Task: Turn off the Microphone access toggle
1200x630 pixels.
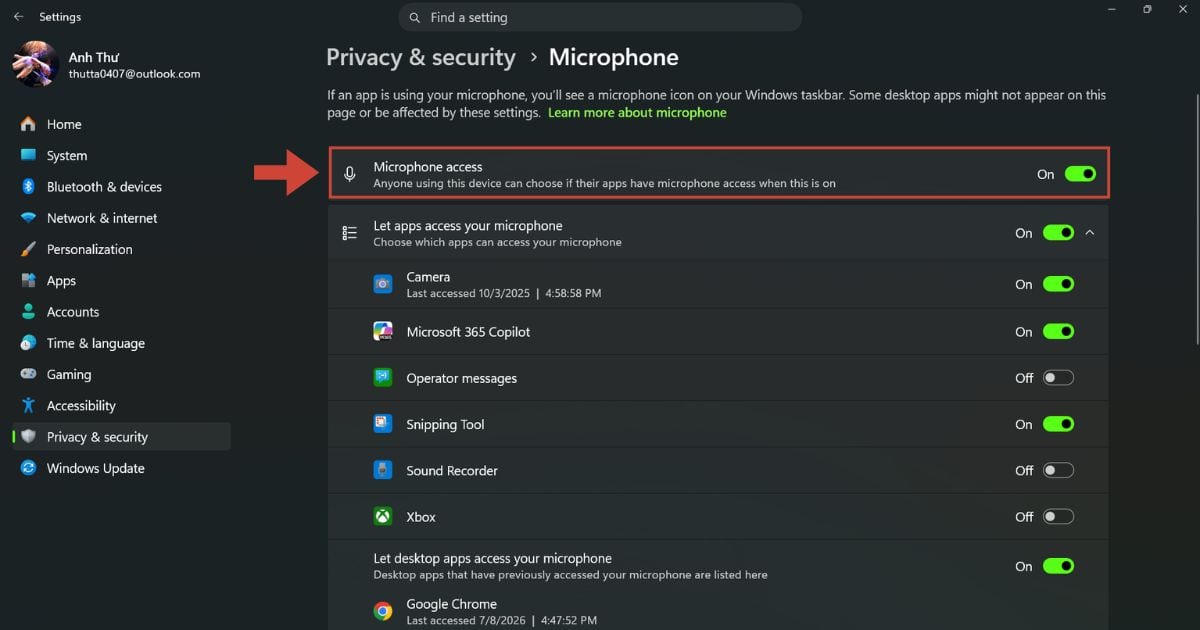Action: click(1080, 174)
